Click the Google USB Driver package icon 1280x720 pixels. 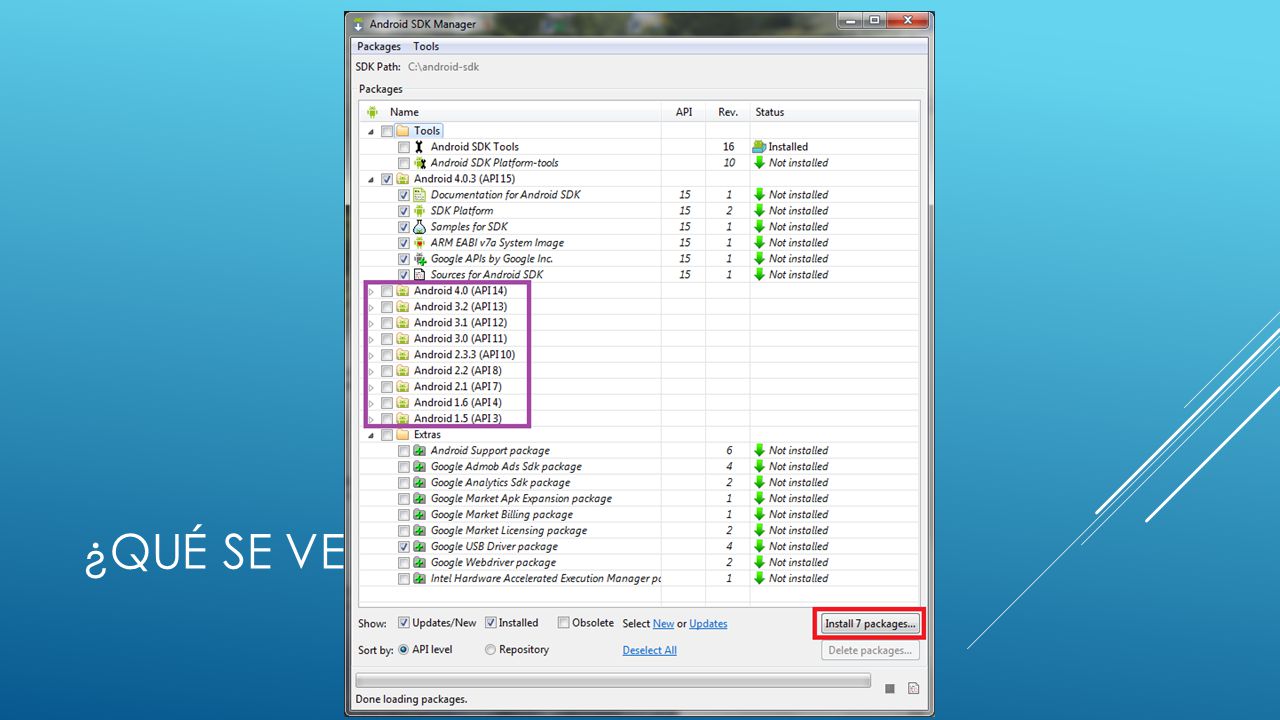tap(420, 547)
